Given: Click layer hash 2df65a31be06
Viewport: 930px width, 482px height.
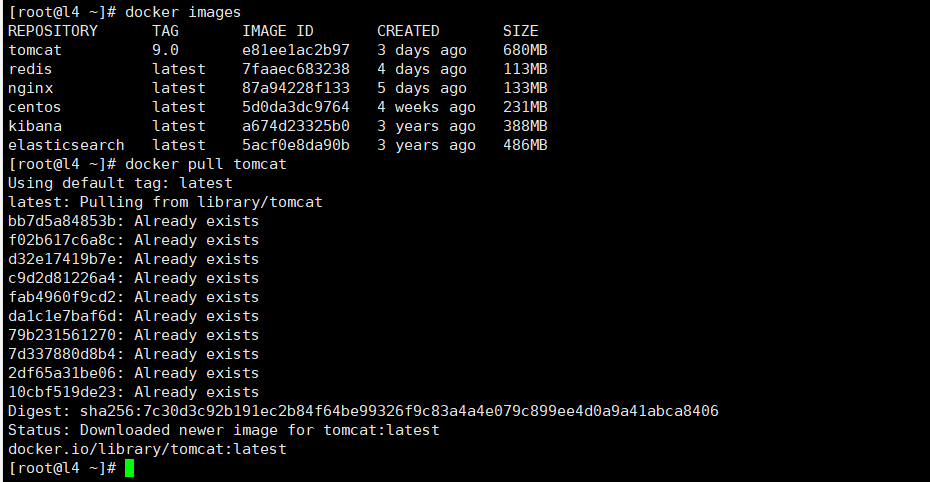Looking at the screenshot, I should pyautogui.click(x=62, y=373).
